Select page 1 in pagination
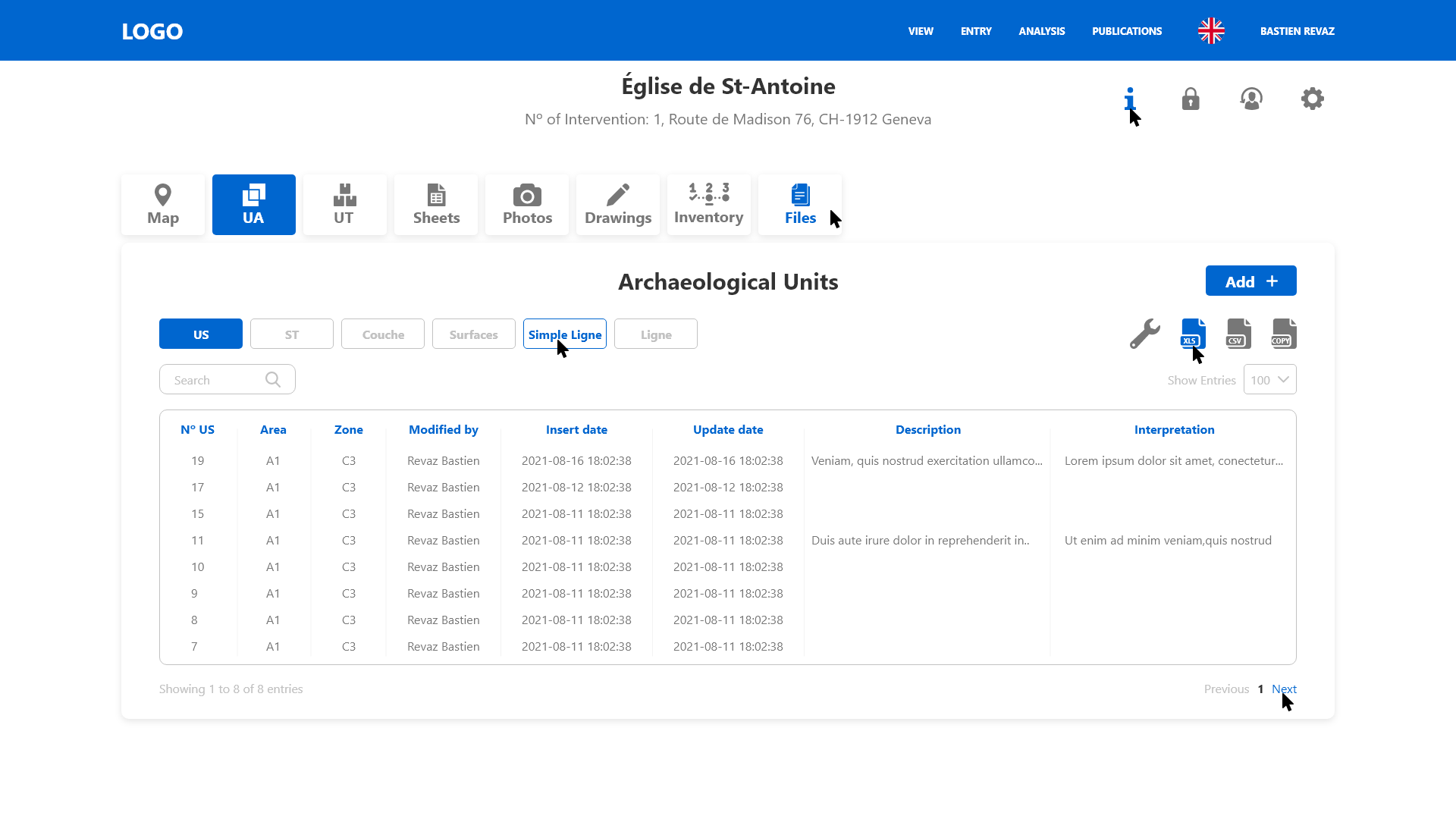The image size is (1456, 819). click(1260, 689)
